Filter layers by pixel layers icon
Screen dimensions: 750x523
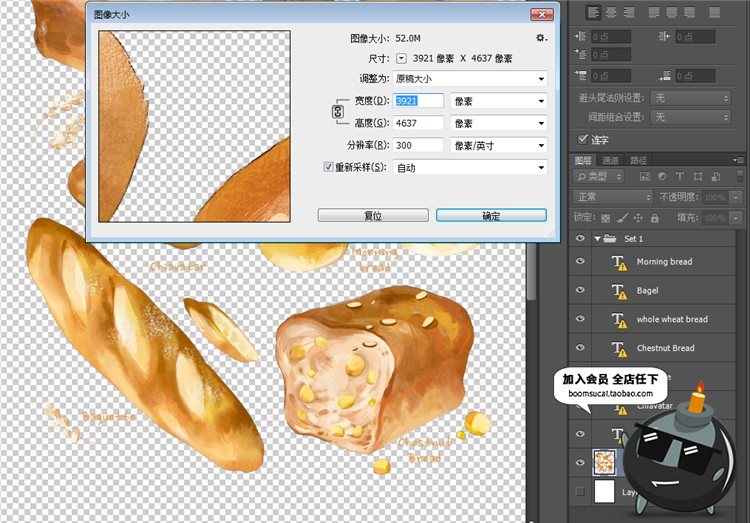click(645, 177)
